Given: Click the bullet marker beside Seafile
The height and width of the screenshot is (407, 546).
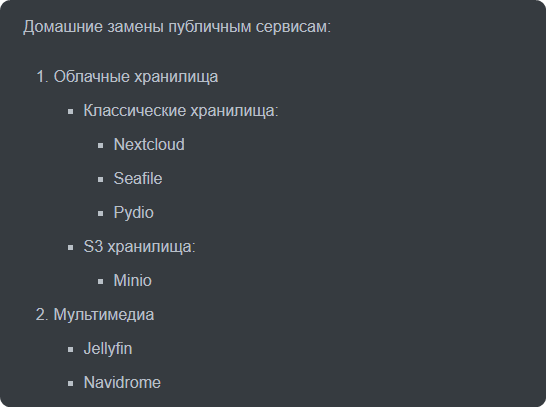Looking at the screenshot, I should point(101,180).
